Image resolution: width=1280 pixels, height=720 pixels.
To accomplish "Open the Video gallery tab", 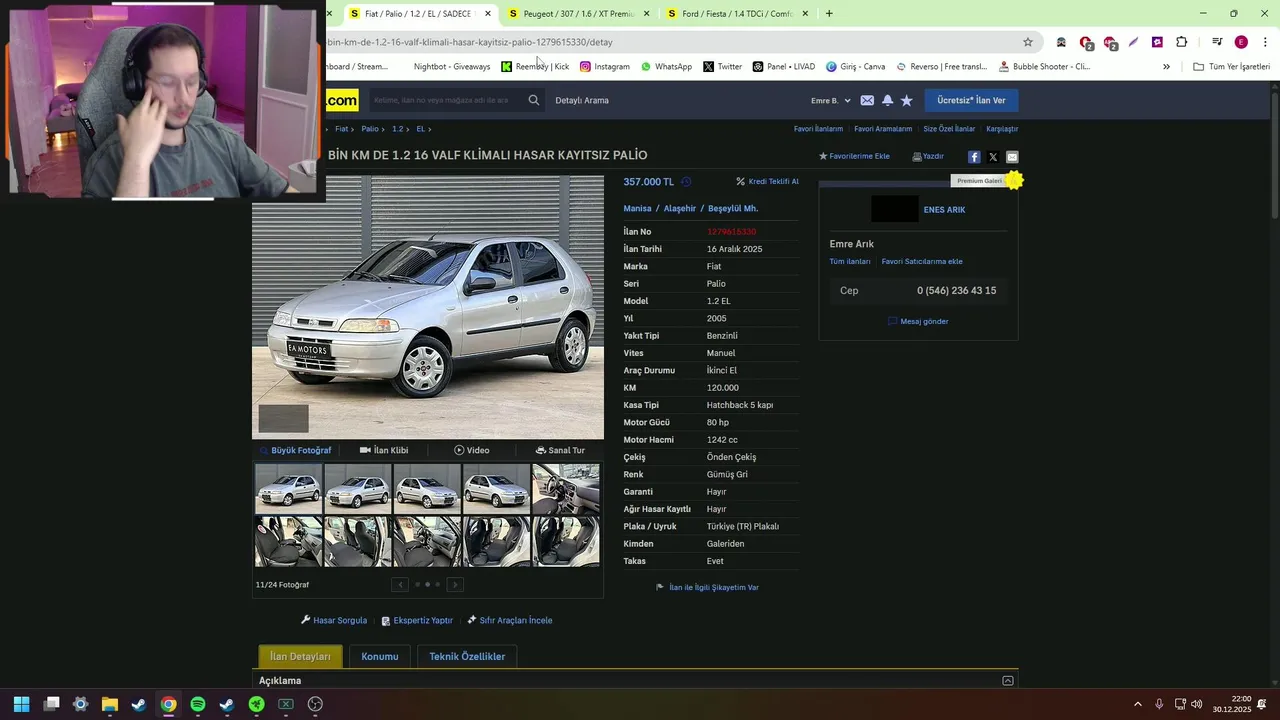I will click(x=472, y=450).
